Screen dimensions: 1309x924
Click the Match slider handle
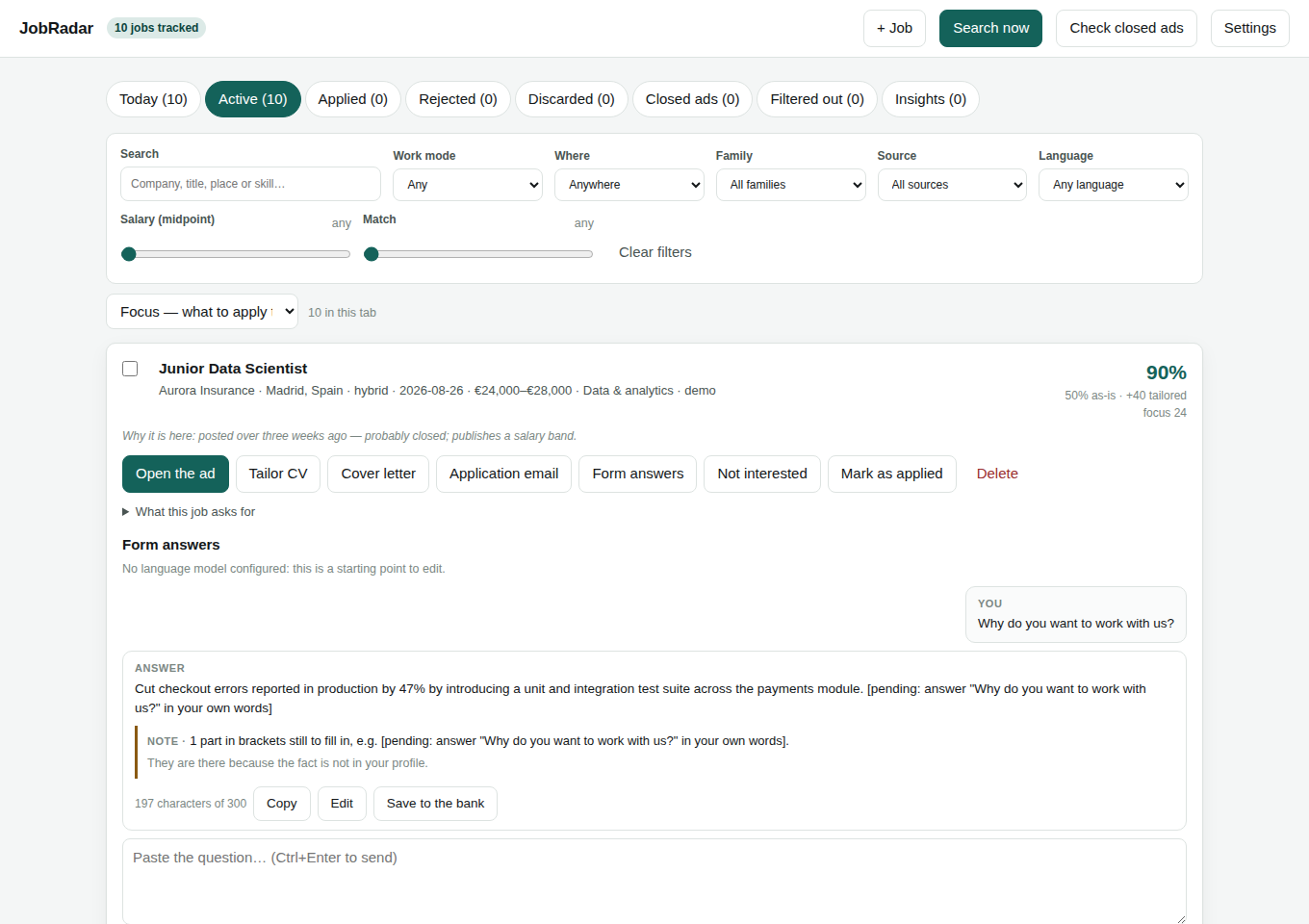point(372,254)
